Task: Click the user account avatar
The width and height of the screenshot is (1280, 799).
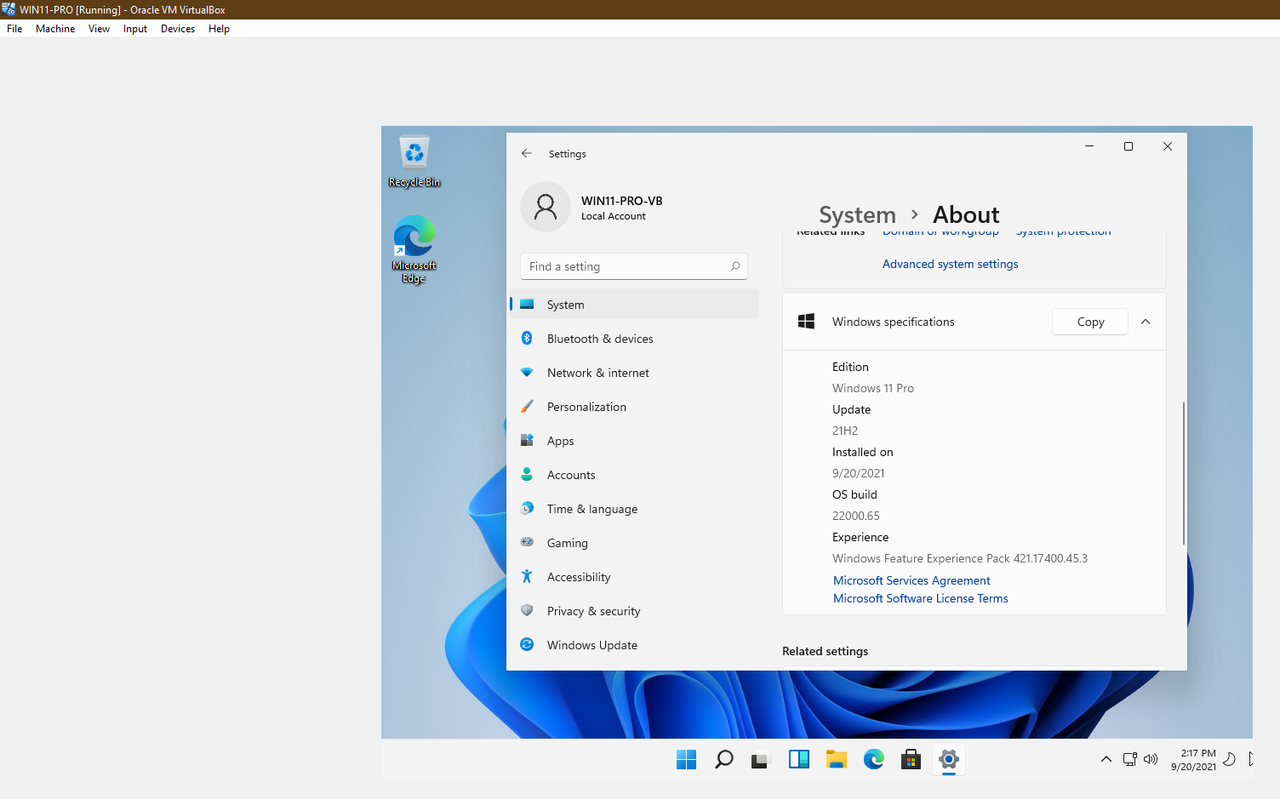Action: pyautogui.click(x=545, y=207)
